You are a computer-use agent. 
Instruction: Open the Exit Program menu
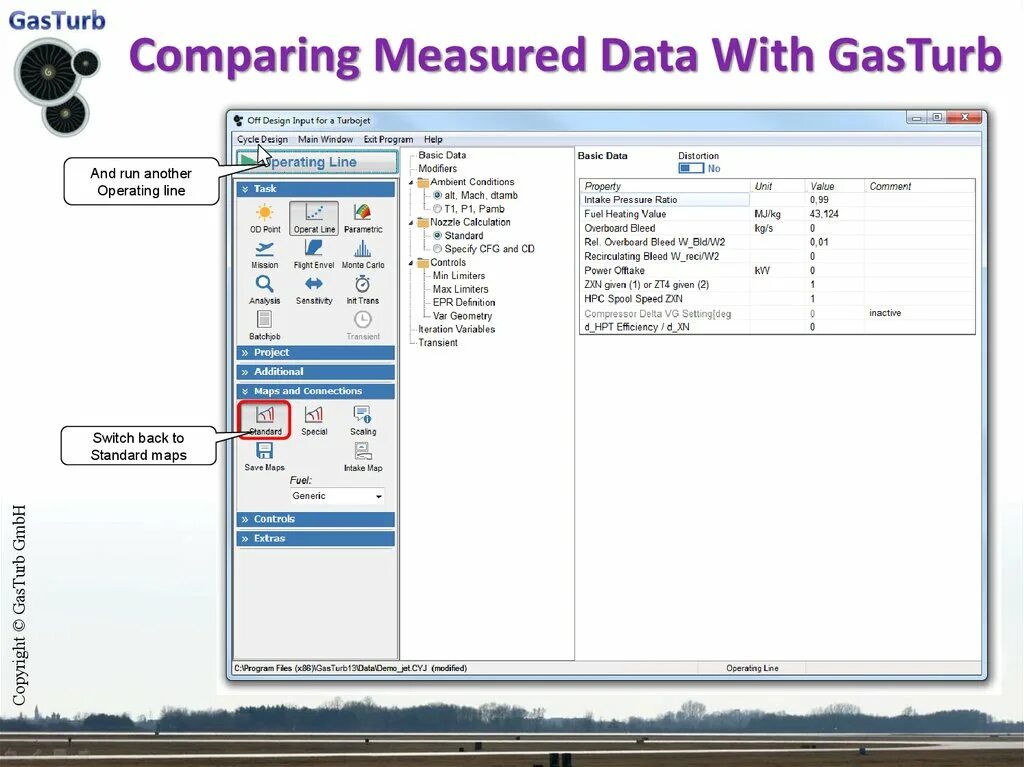tap(388, 139)
